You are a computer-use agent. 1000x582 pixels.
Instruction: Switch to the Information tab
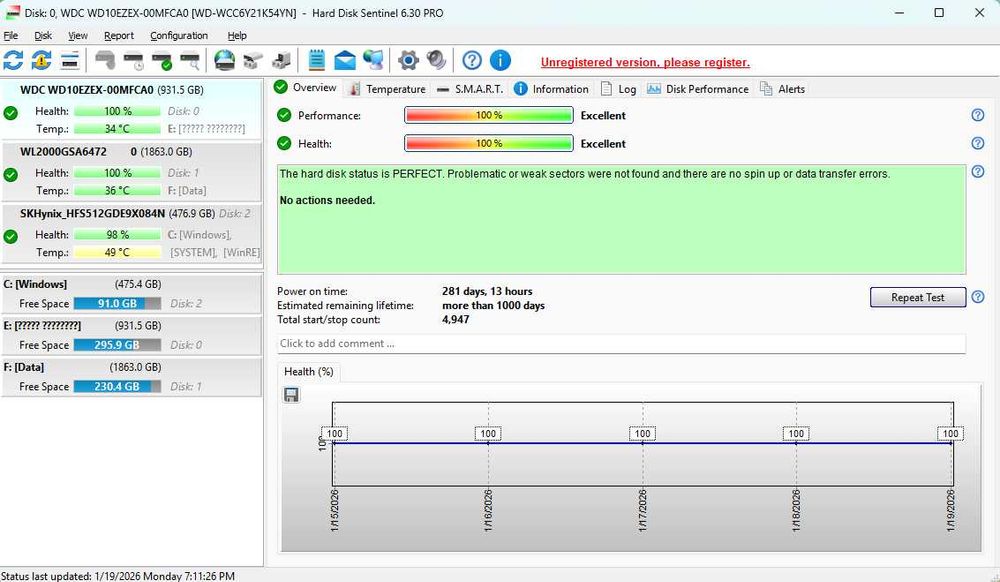point(552,89)
